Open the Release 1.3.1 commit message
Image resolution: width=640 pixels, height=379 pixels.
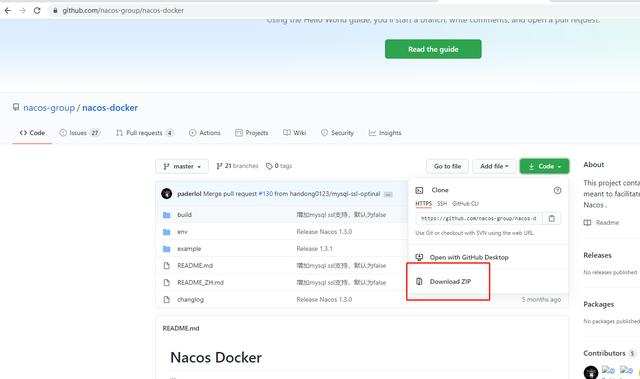click(x=314, y=249)
